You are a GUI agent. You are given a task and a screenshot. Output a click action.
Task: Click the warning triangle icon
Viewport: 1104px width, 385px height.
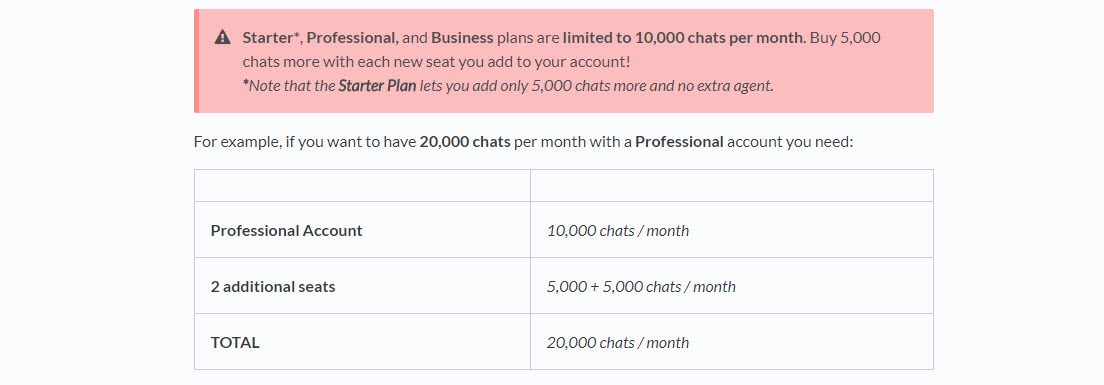pos(222,37)
